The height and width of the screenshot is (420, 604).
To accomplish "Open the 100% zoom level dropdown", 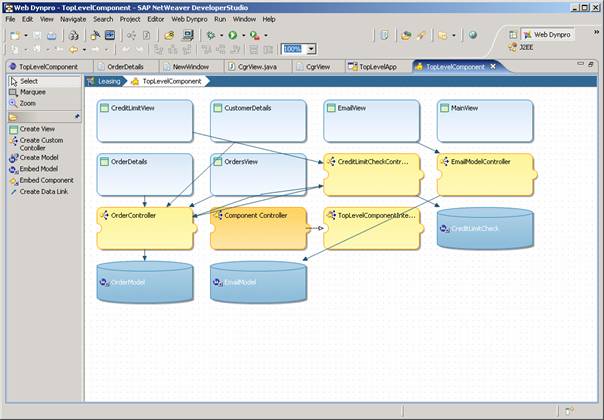I will 312,48.
